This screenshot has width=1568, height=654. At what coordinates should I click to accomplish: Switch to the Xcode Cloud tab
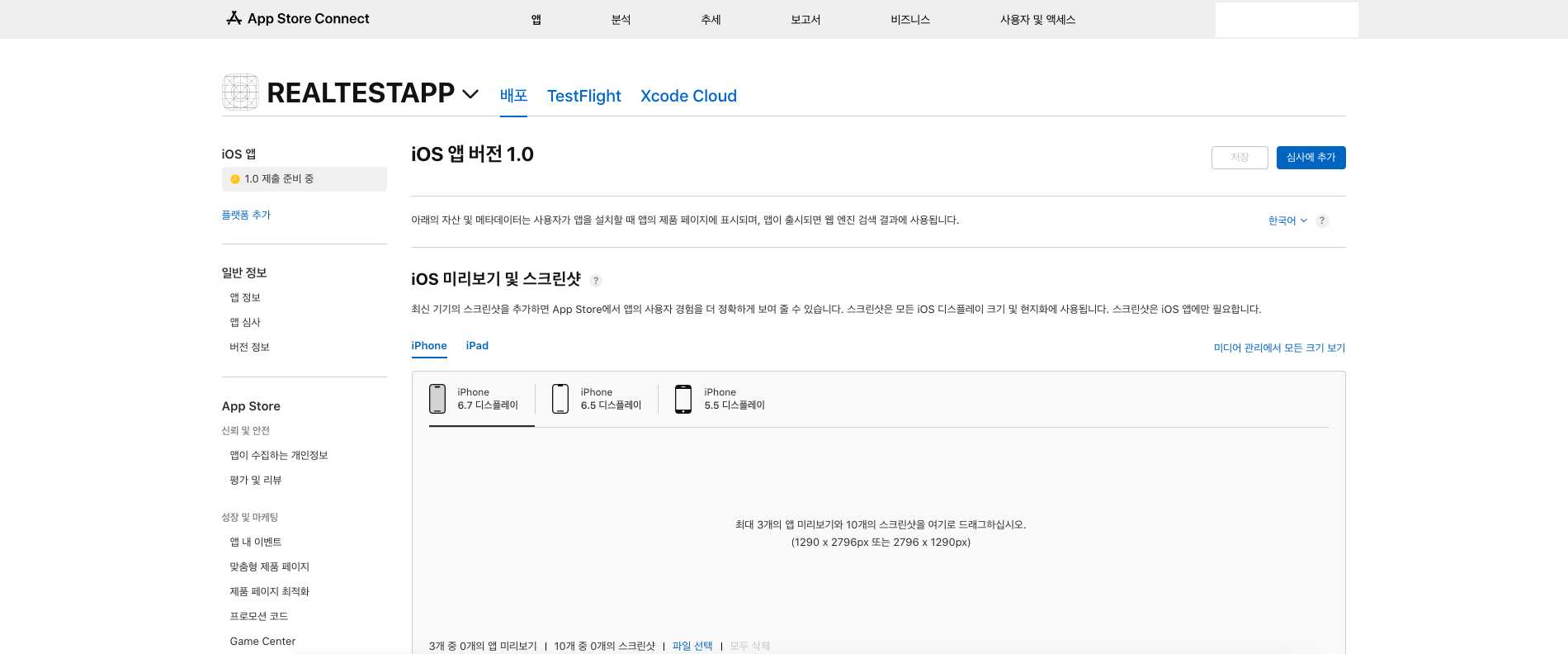coord(688,96)
